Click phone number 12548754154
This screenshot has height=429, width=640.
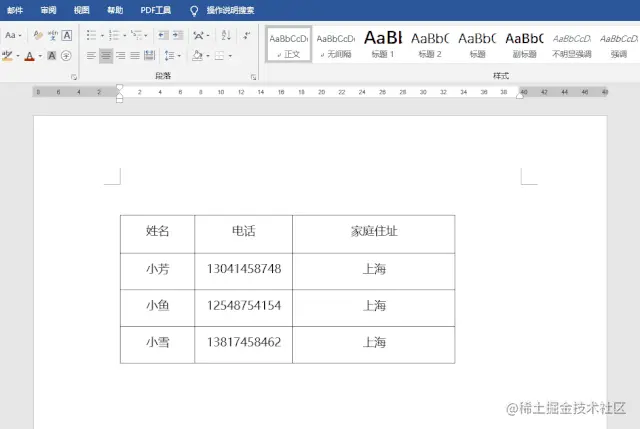[244, 306]
